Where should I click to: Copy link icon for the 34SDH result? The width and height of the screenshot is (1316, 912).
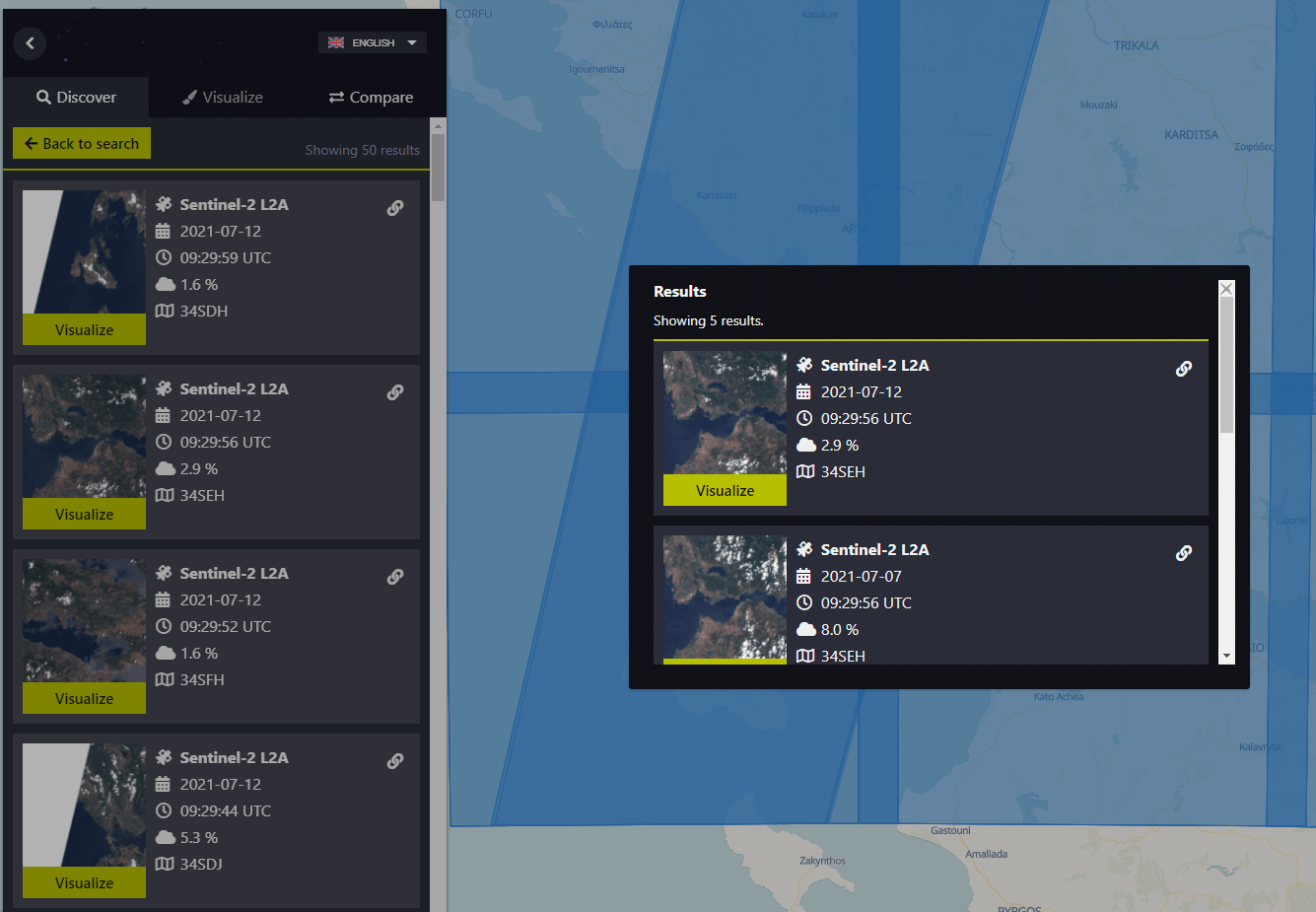click(x=395, y=208)
